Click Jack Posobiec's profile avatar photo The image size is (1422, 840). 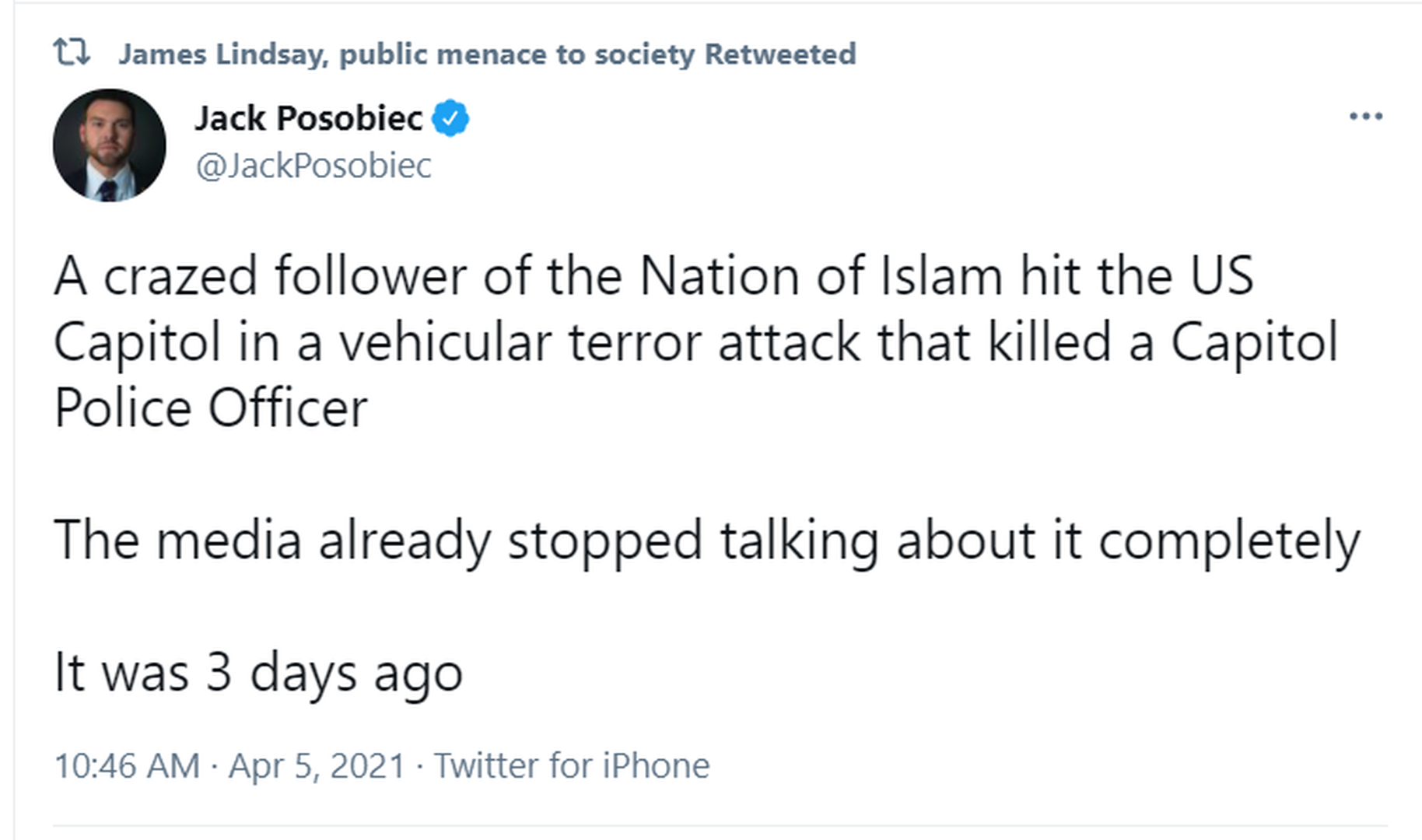110,145
